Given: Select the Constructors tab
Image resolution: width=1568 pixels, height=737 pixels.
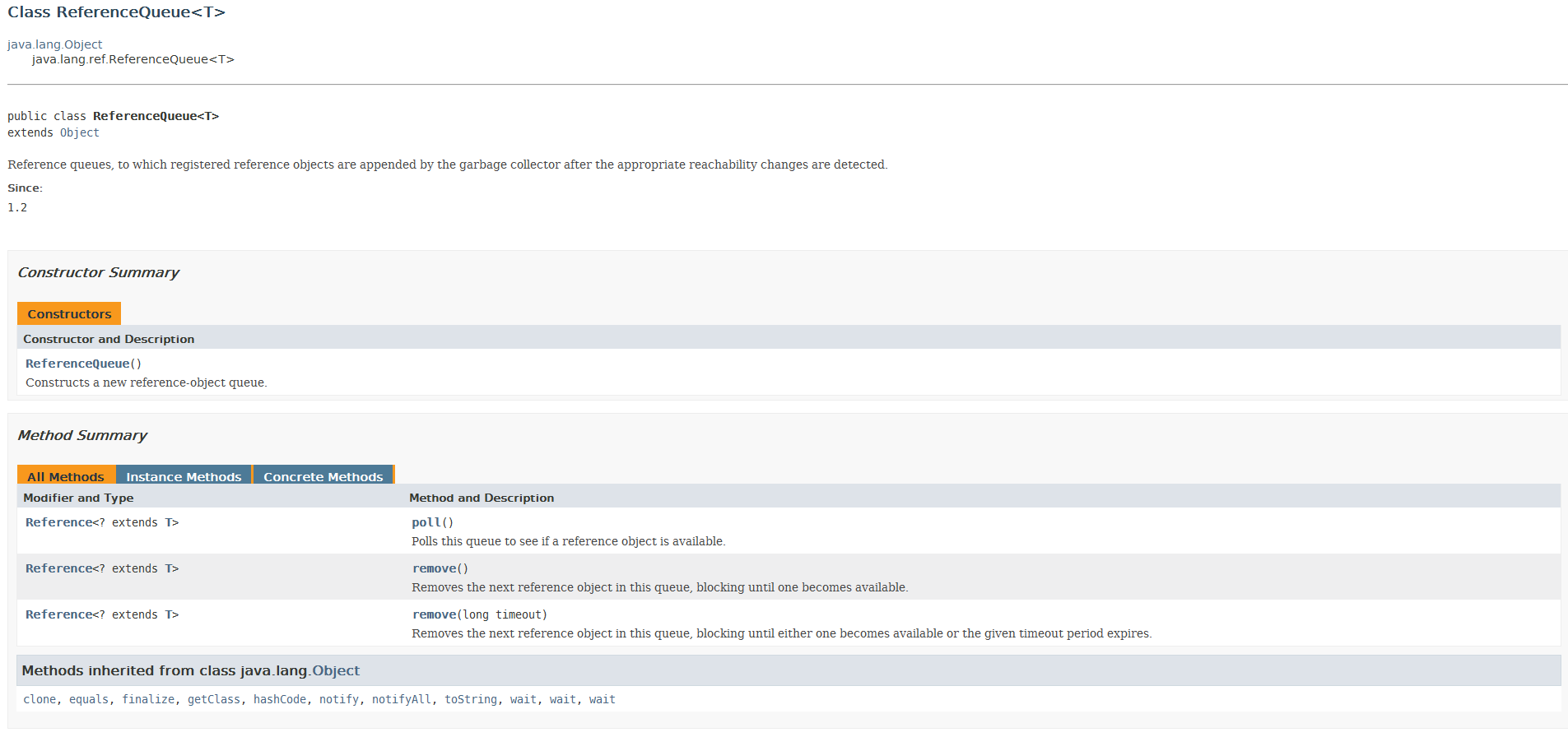Looking at the screenshot, I should 69,313.
